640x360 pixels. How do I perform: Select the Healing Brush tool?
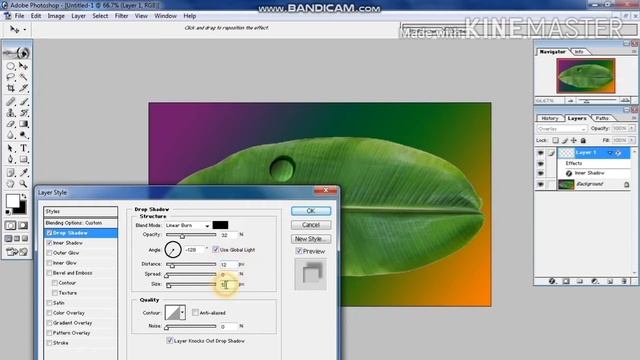pos(11,102)
